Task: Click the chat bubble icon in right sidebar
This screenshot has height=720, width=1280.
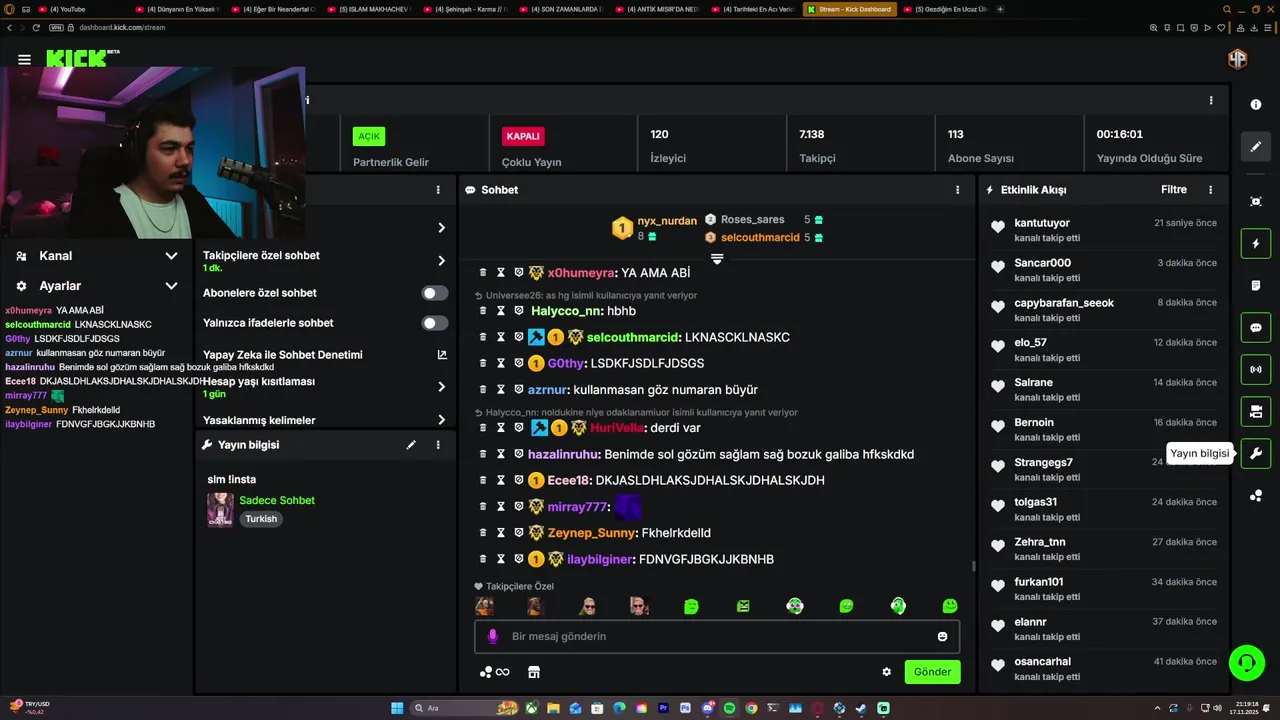Action: coord(1256,328)
